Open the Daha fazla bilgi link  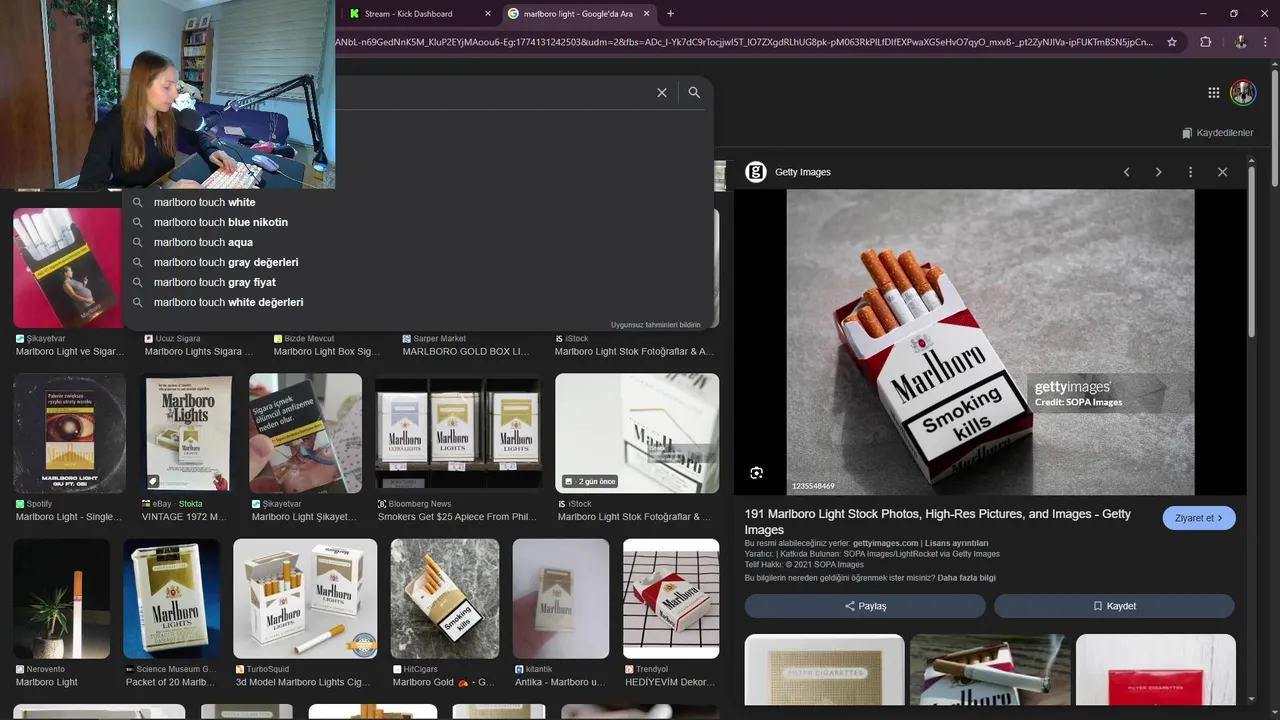tap(966, 578)
